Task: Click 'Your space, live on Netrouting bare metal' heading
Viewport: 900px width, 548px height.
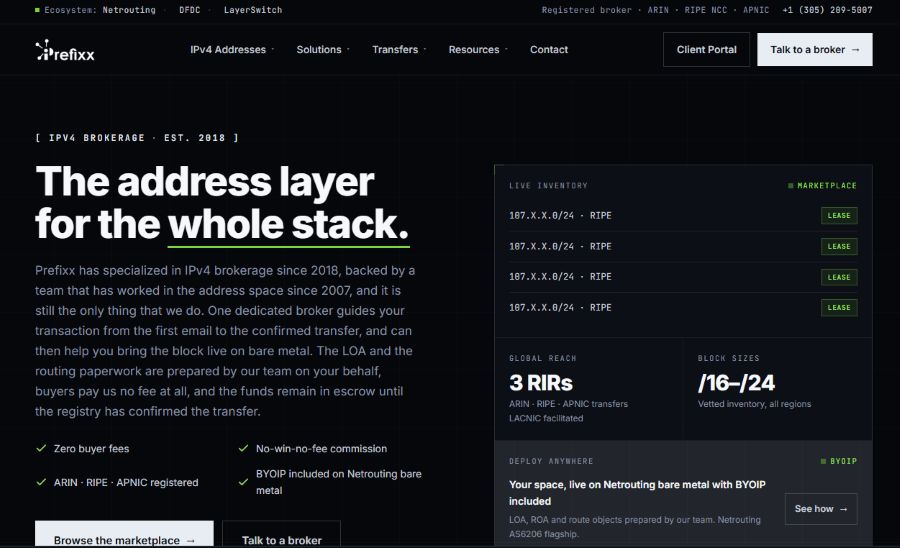Action: point(637,492)
